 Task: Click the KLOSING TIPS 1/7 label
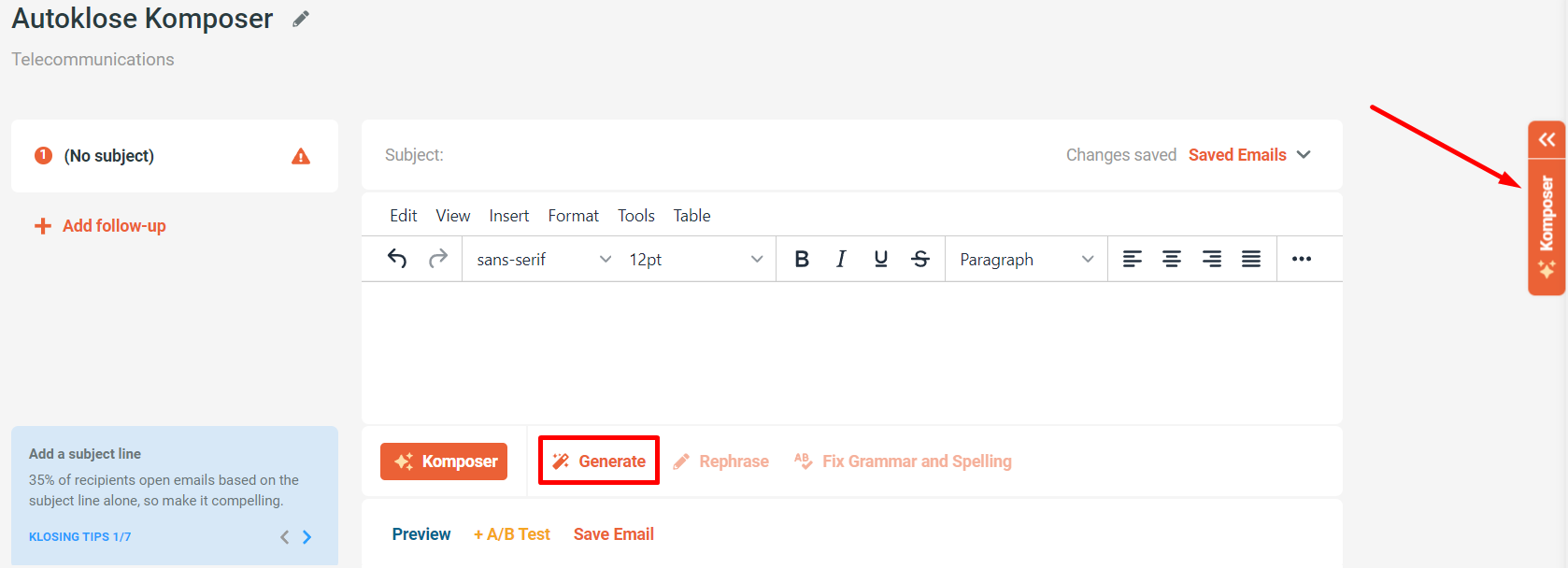80,537
